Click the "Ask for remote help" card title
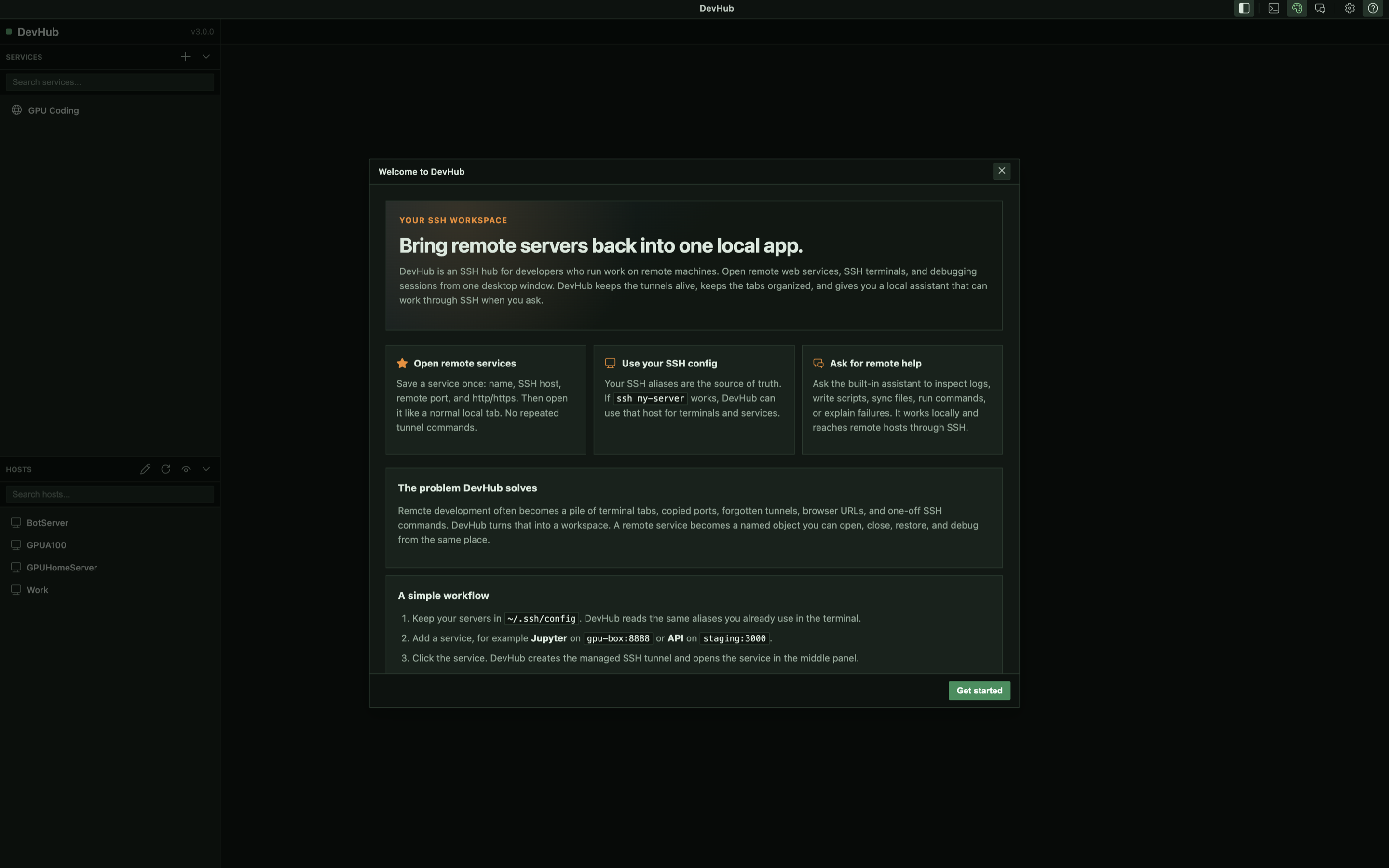The height and width of the screenshot is (868, 1389). pyautogui.click(x=875, y=364)
